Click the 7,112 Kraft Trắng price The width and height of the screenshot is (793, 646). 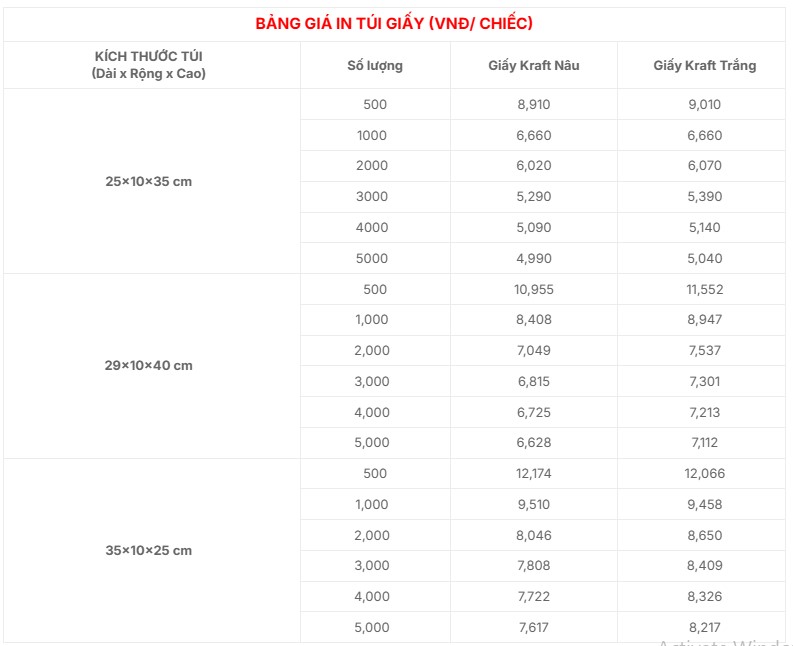coord(704,443)
